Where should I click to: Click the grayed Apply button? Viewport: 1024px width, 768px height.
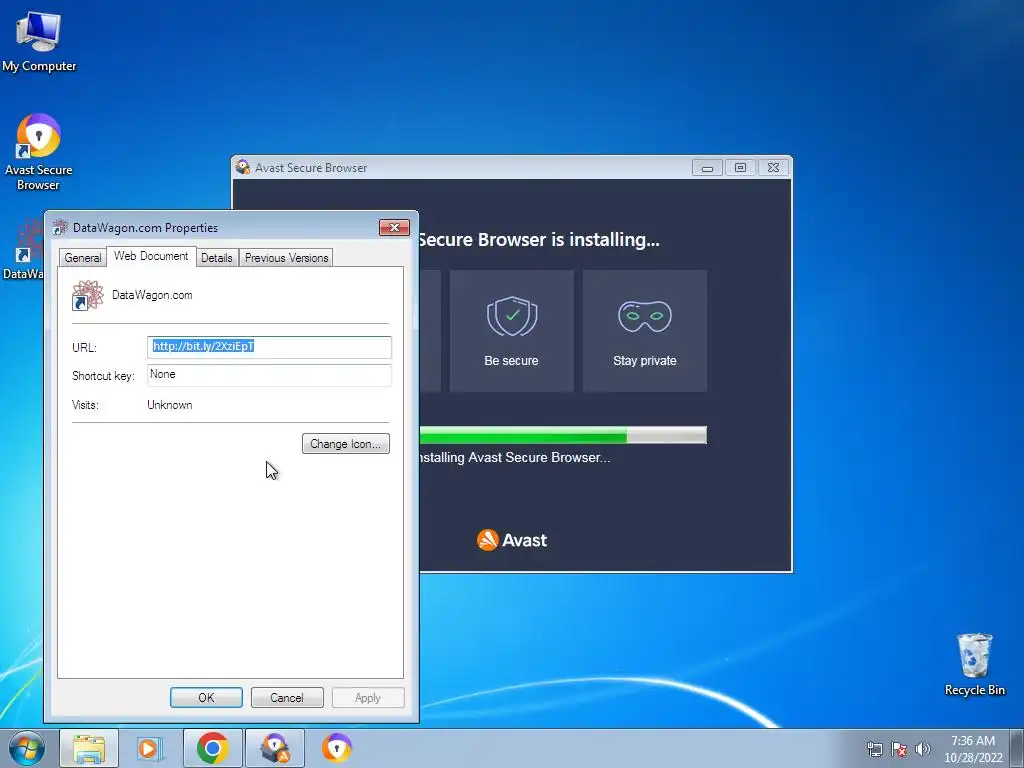(368, 697)
